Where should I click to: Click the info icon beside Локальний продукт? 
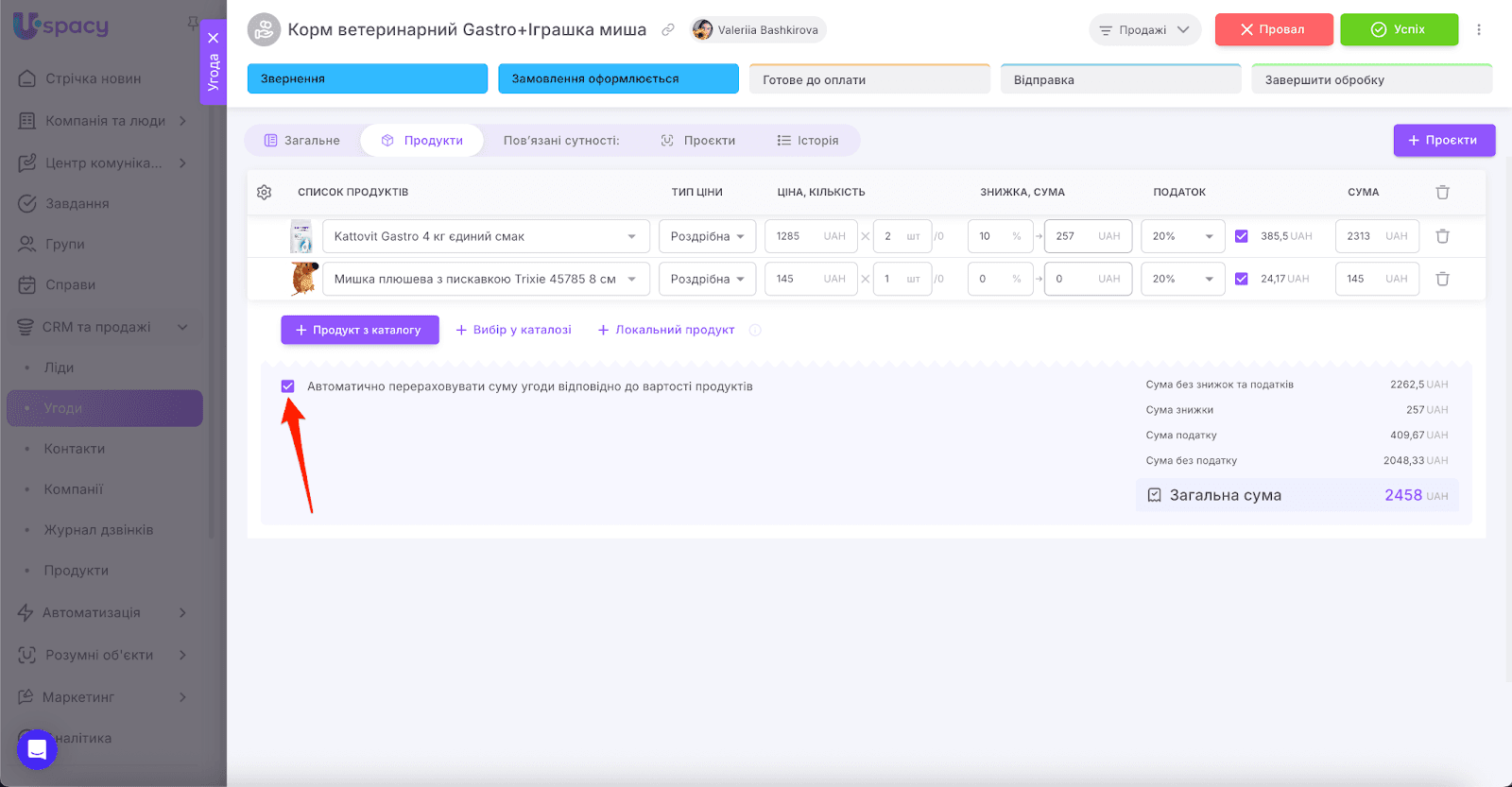pos(755,330)
